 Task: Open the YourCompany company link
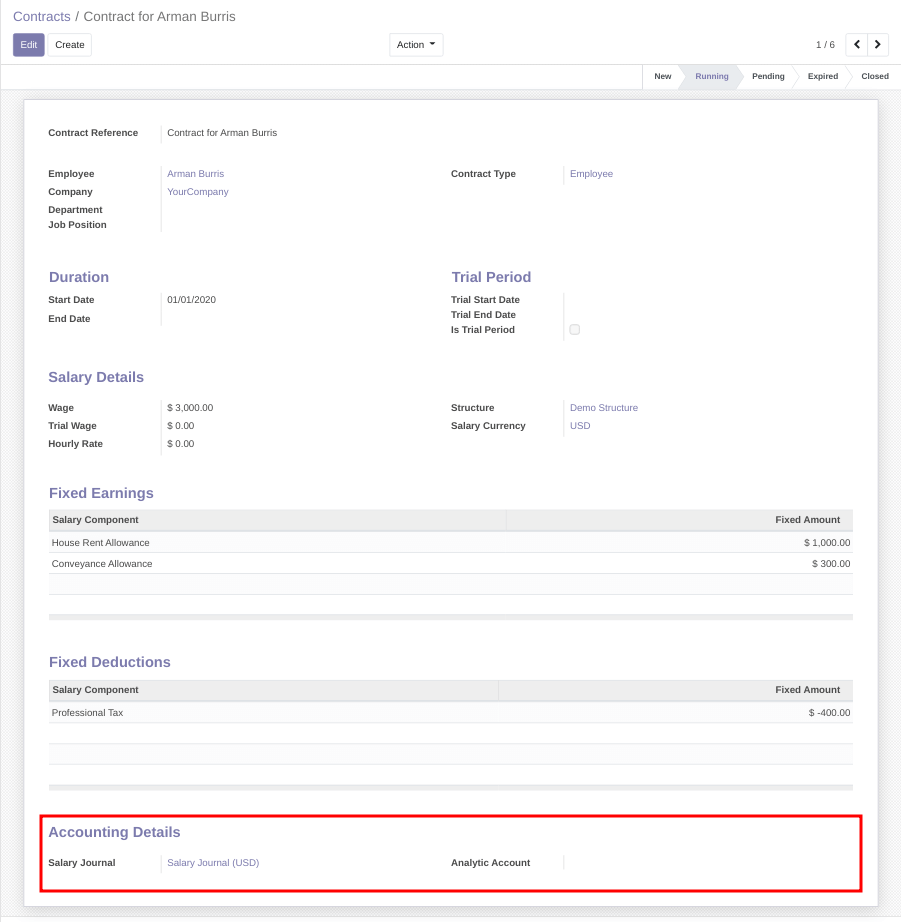(x=197, y=191)
